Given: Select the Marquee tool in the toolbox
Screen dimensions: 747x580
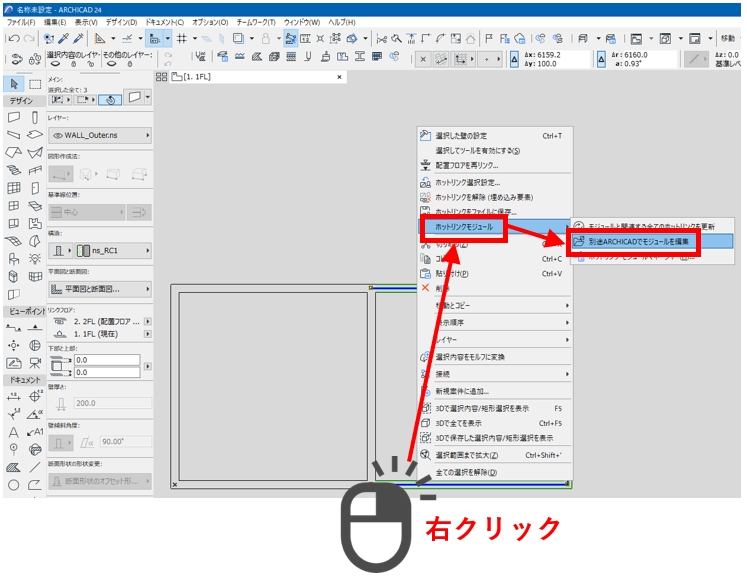Looking at the screenshot, I should [x=35, y=84].
